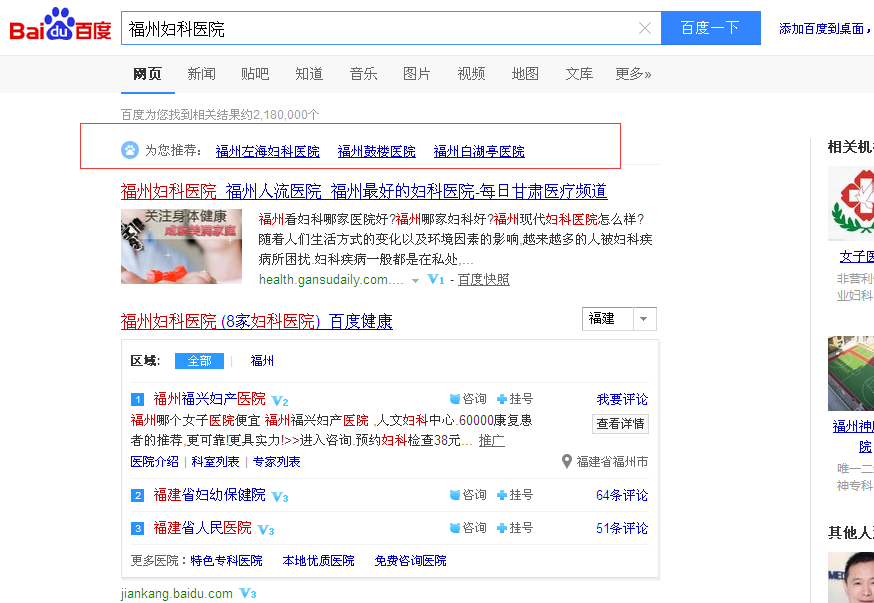Select the 全部 region filter

(199, 361)
